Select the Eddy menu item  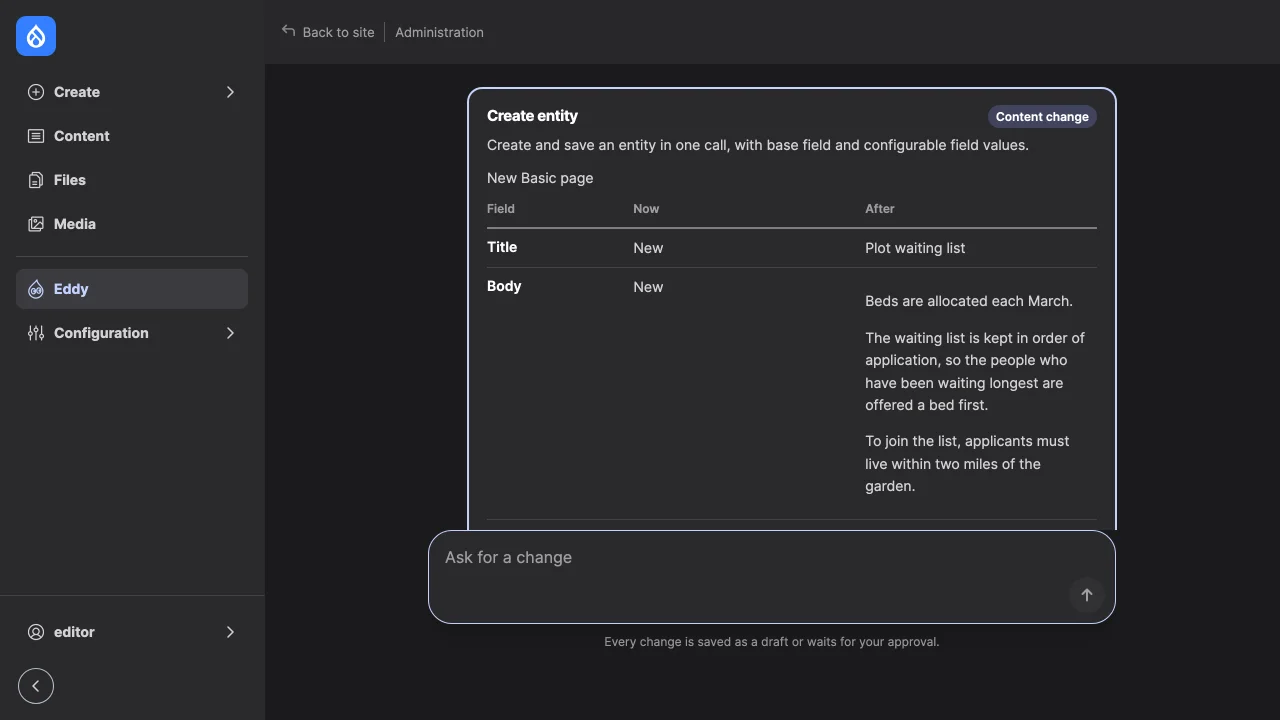tap(132, 289)
